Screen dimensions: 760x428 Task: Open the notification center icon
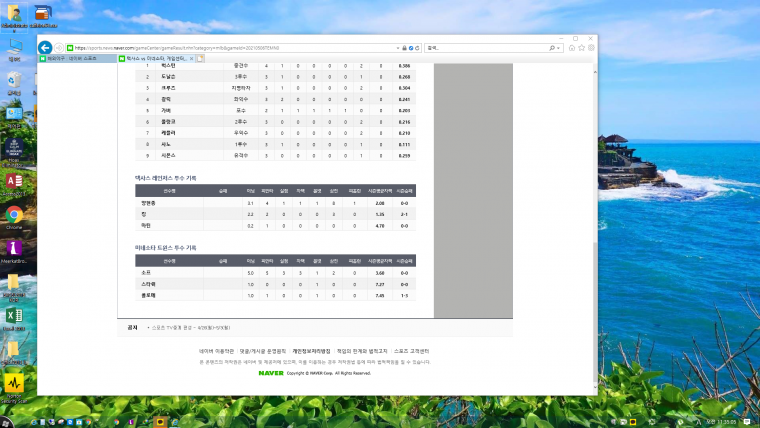click(x=747, y=422)
